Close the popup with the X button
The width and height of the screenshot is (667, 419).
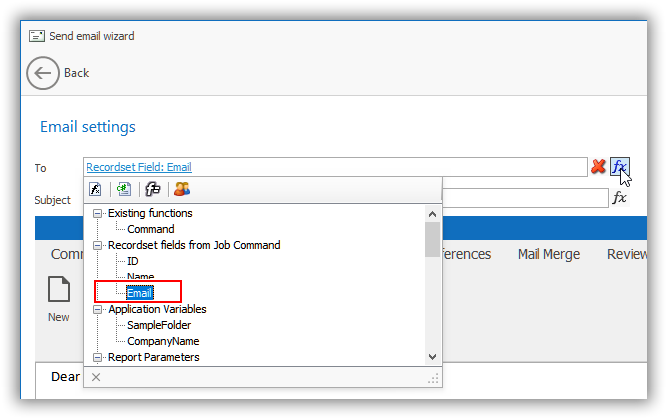coord(96,377)
